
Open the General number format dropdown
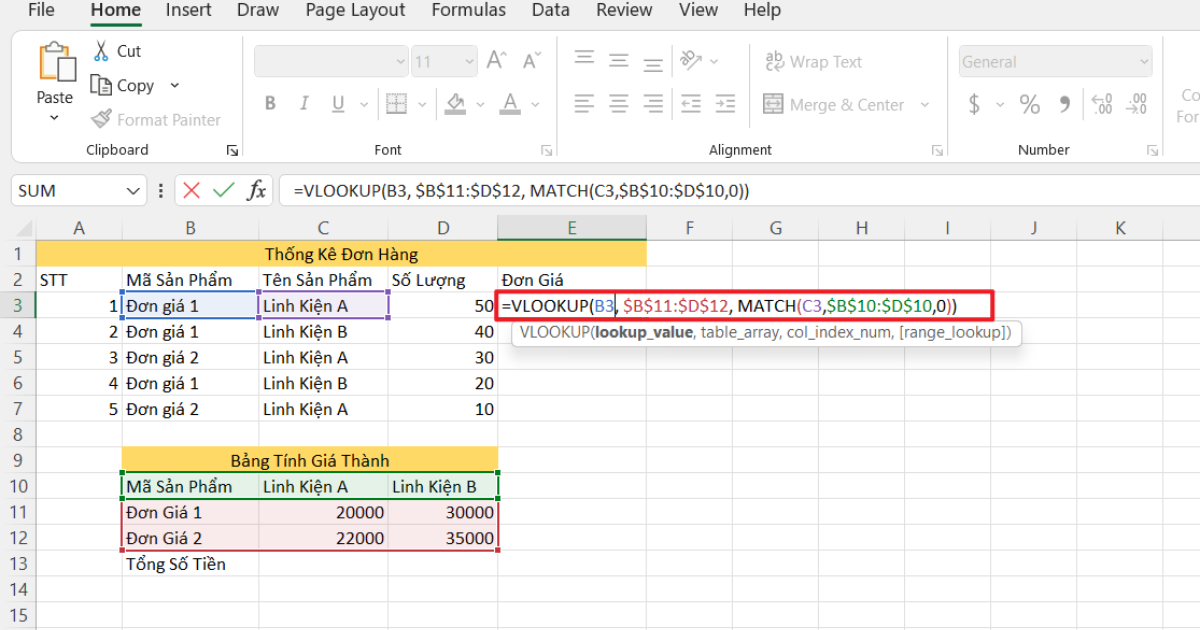click(x=1145, y=62)
